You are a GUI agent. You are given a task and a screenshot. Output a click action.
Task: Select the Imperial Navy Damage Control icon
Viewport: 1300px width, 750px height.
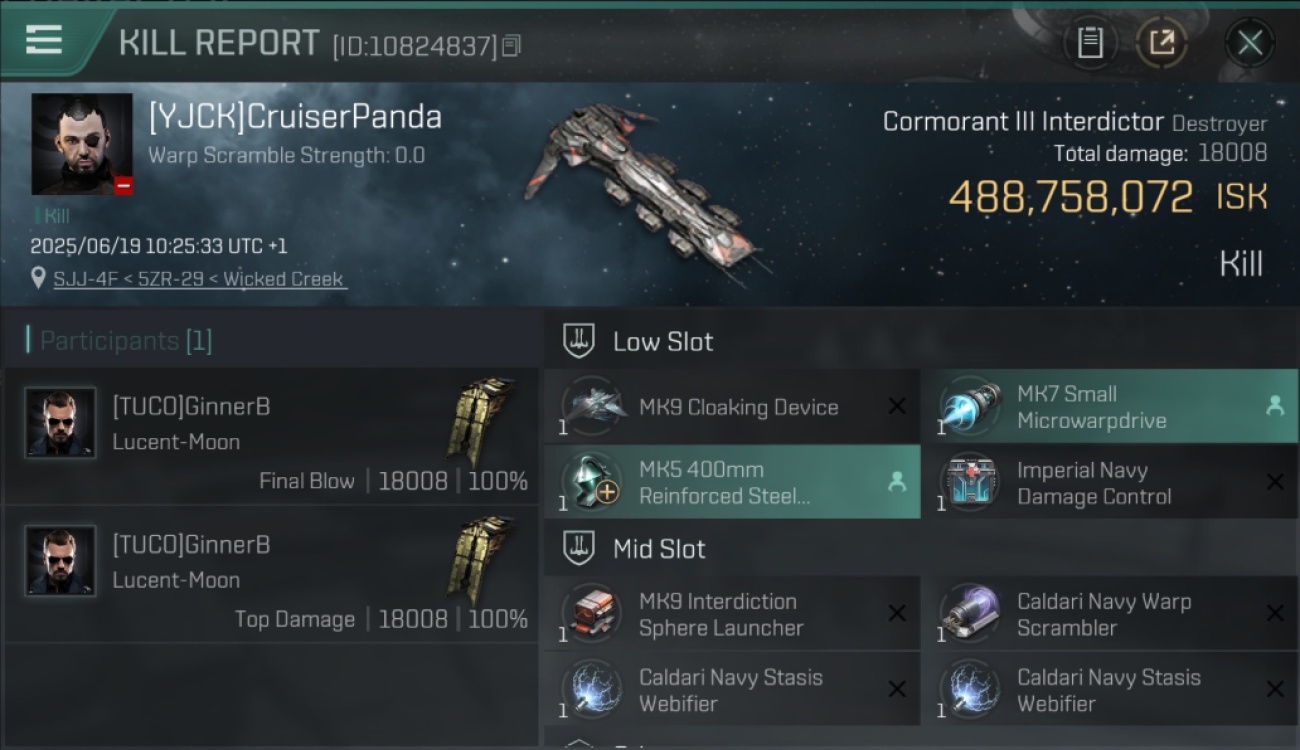click(x=970, y=482)
